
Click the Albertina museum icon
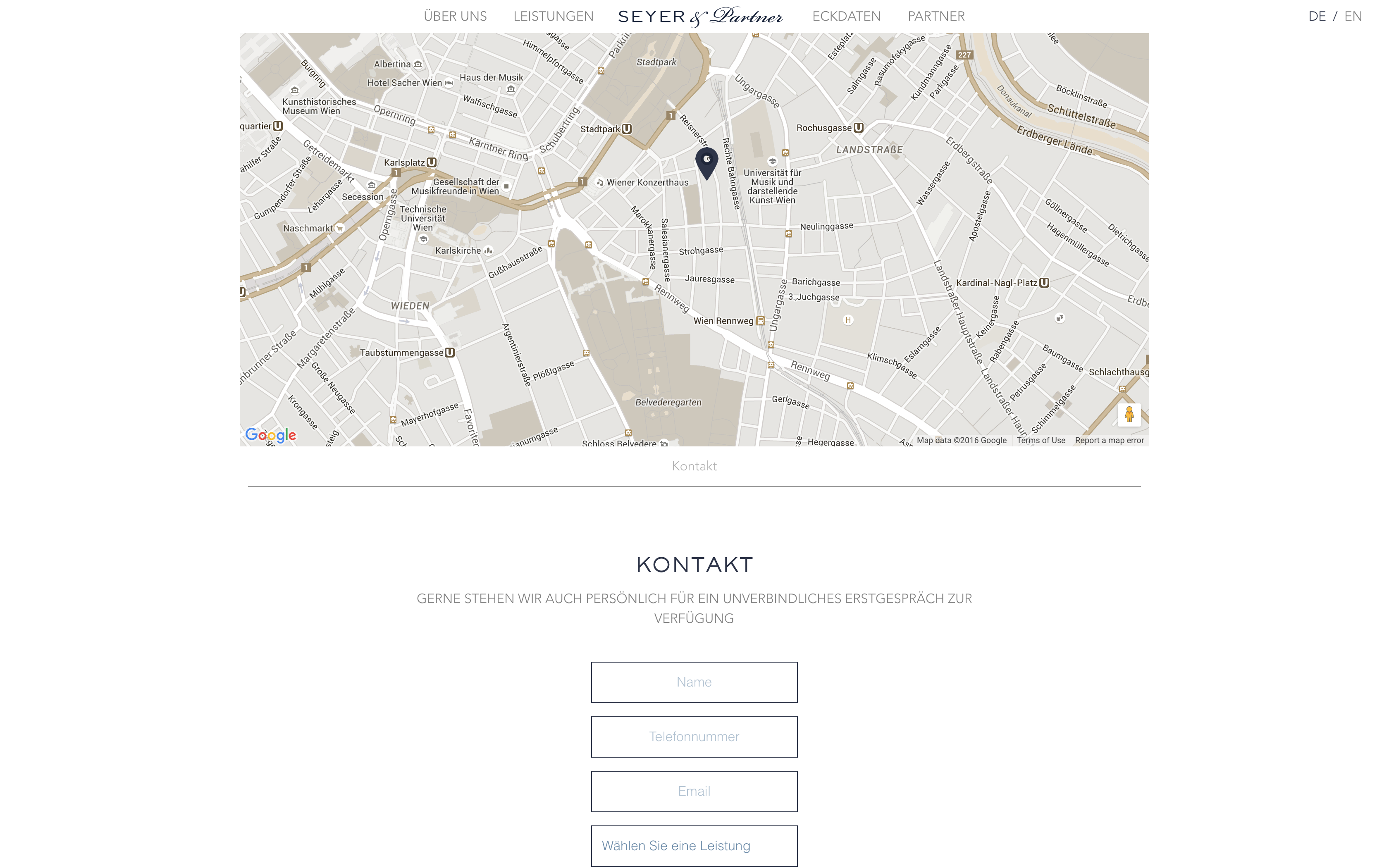pyautogui.click(x=418, y=64)
